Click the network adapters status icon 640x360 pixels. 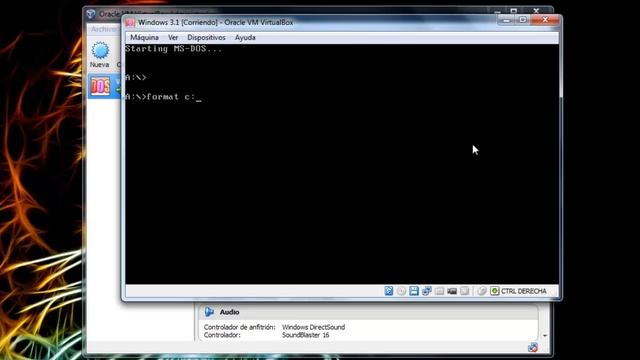427,291
